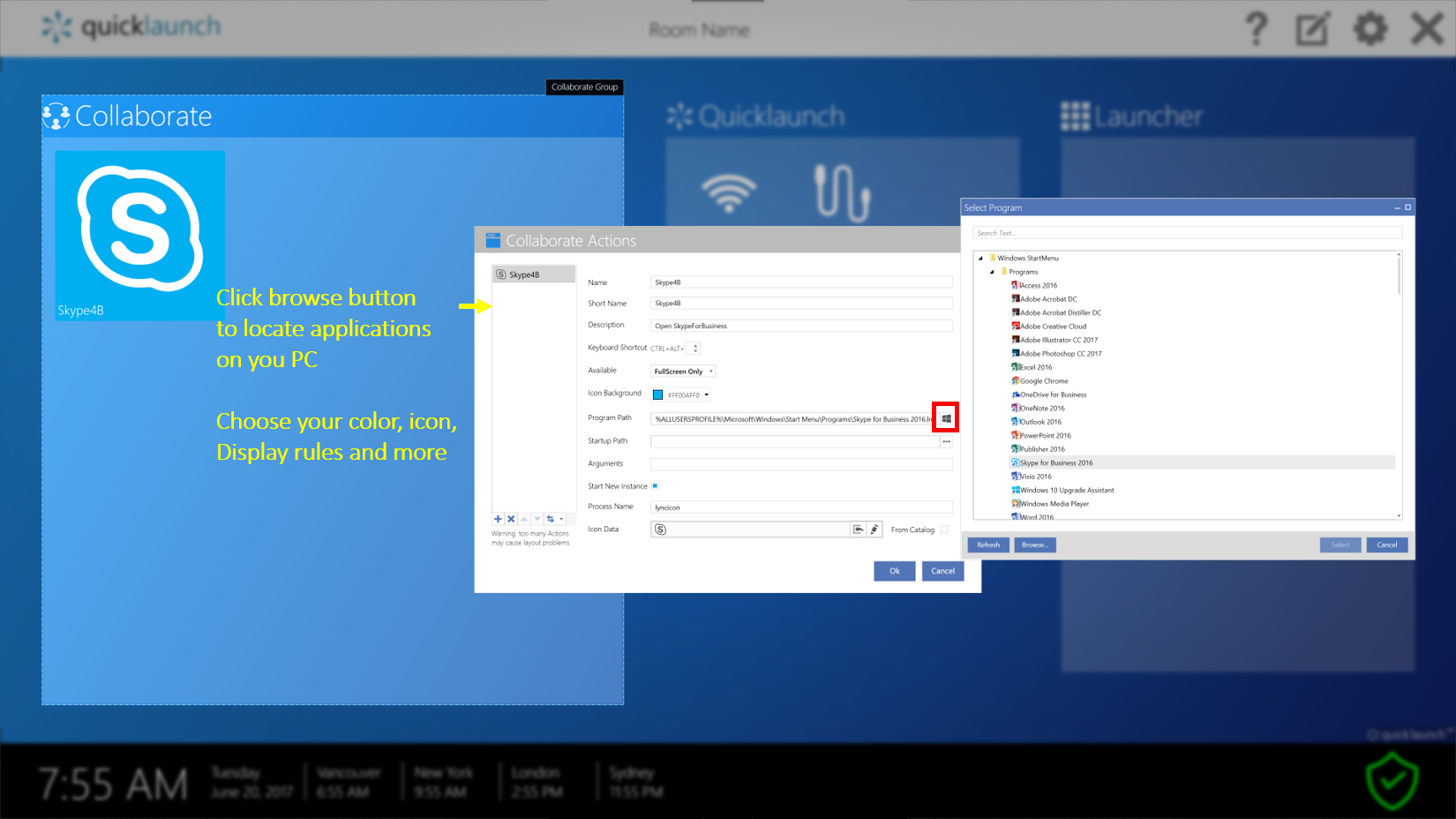This screenshot has height=819, width=1456.
Task: Click Cancel in Collaborate Actions dialog
Action: pyautogui.click(x=942, y=571)
